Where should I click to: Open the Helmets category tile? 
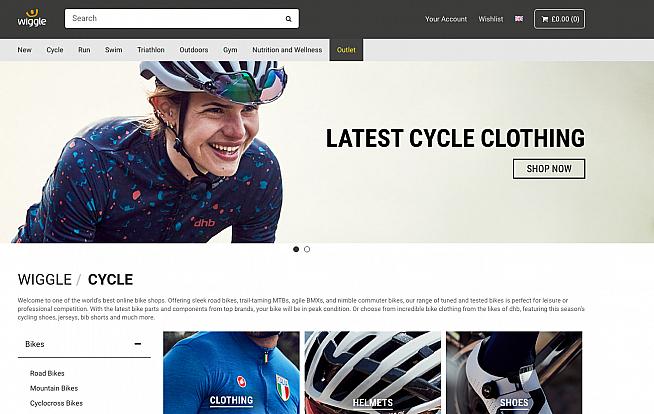pos(372,373)
